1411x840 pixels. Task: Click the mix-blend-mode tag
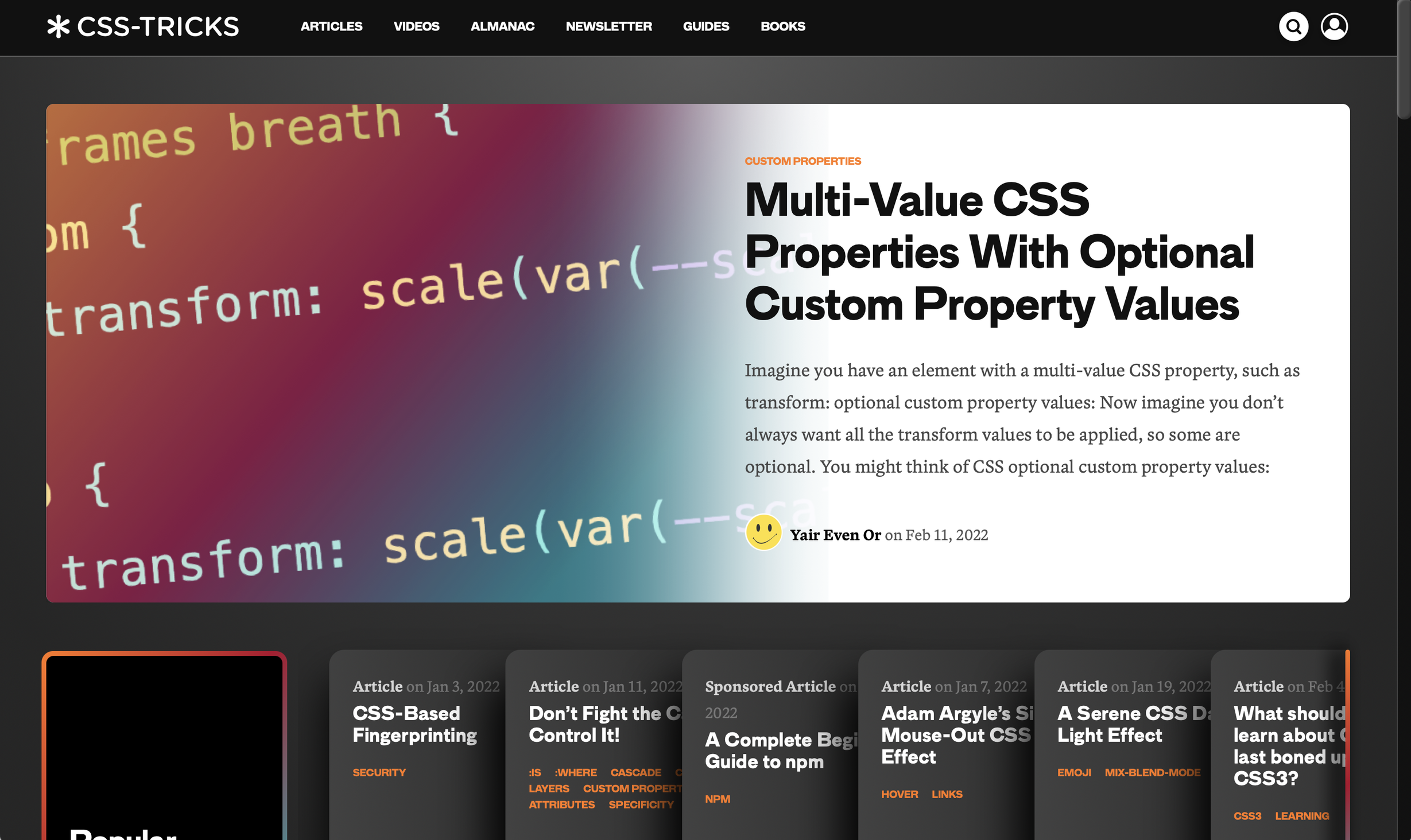coord(1152,772)
